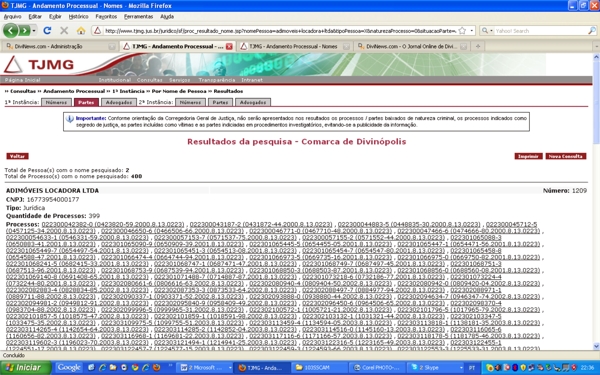Screen dimensions: 600x375
Task: Select 2ª Instância Advogados tab
Action: (x=253, y=102)
